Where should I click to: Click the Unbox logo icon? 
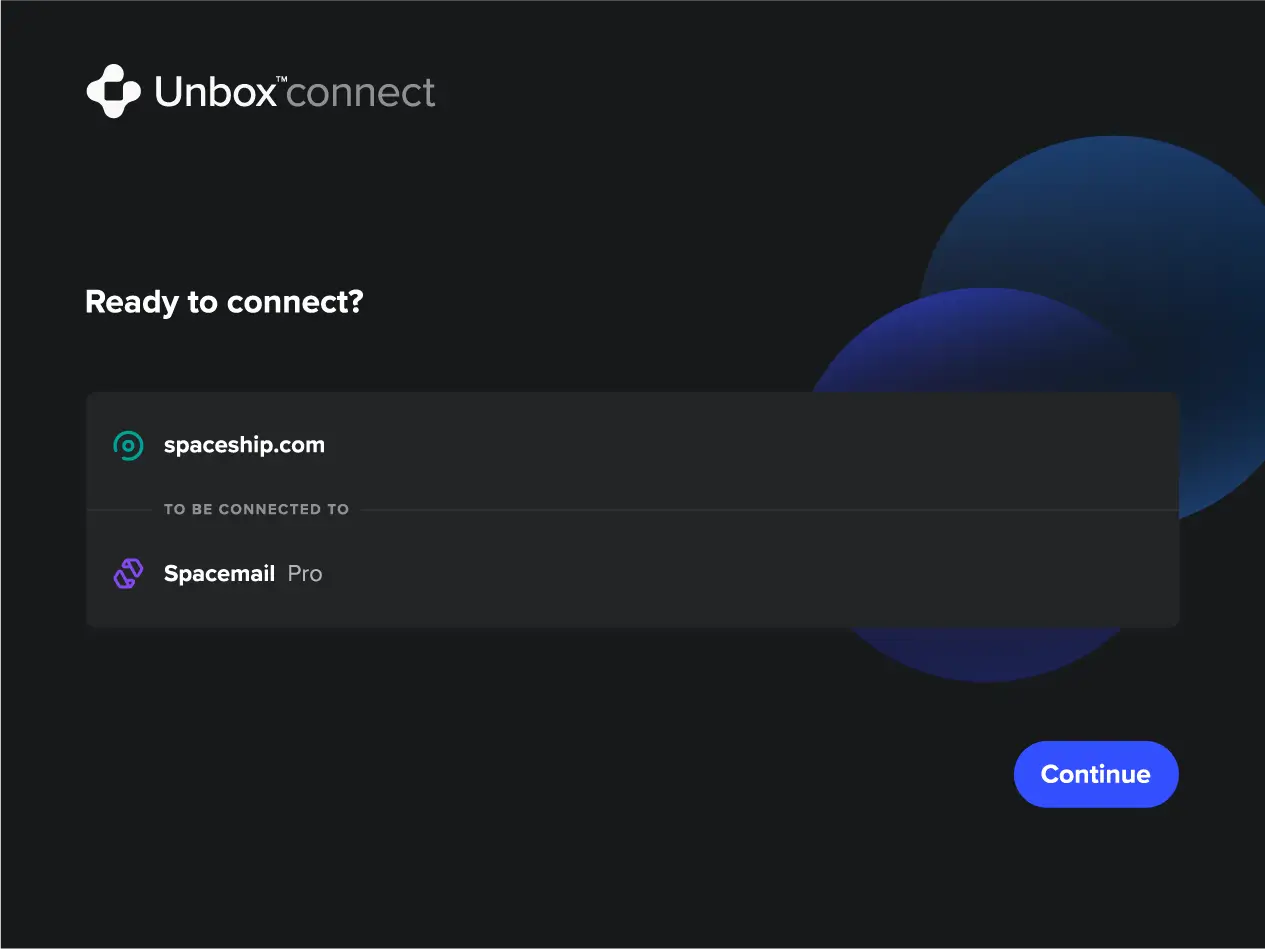pos(113,91)
